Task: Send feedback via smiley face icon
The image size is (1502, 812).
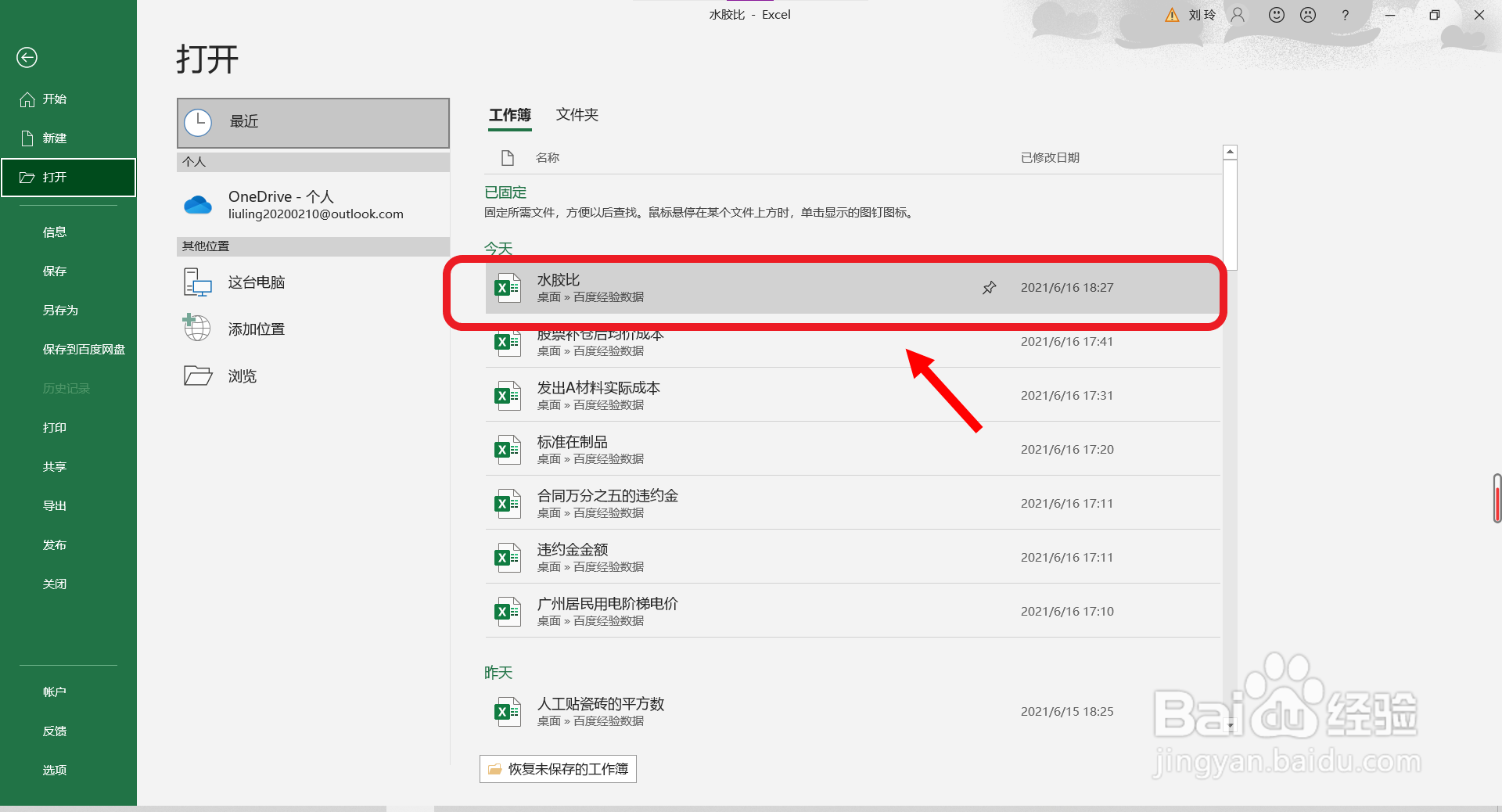Action: (x=1276, y=14)
